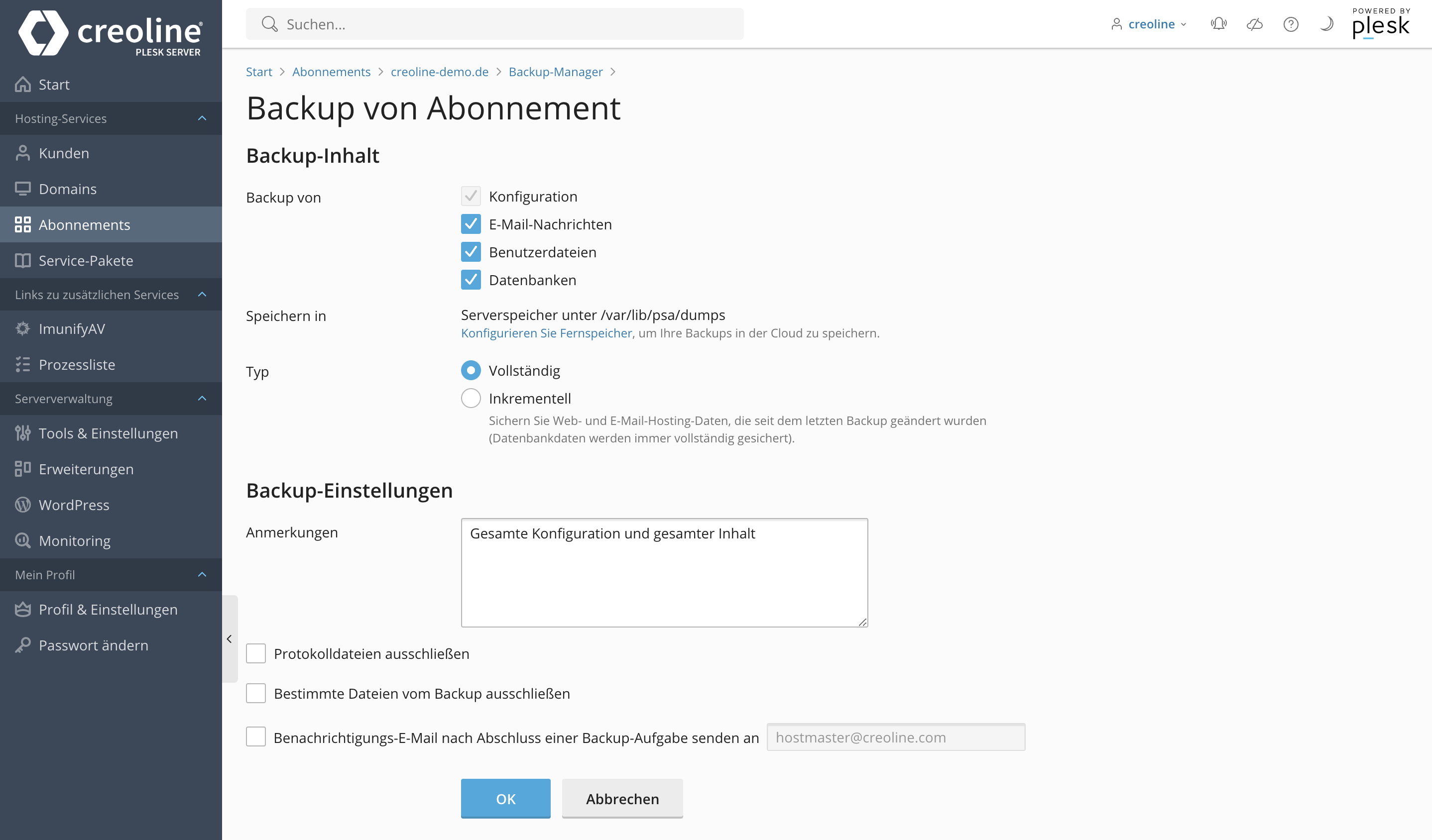1432x840 pixels.
Task: Click the Monitoring magnifier icon
Action: point(23,541)
